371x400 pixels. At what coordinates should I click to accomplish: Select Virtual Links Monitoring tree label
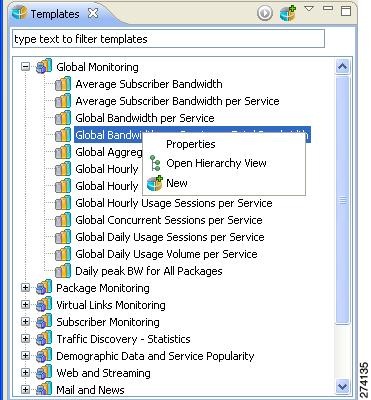tap(111, 305)
